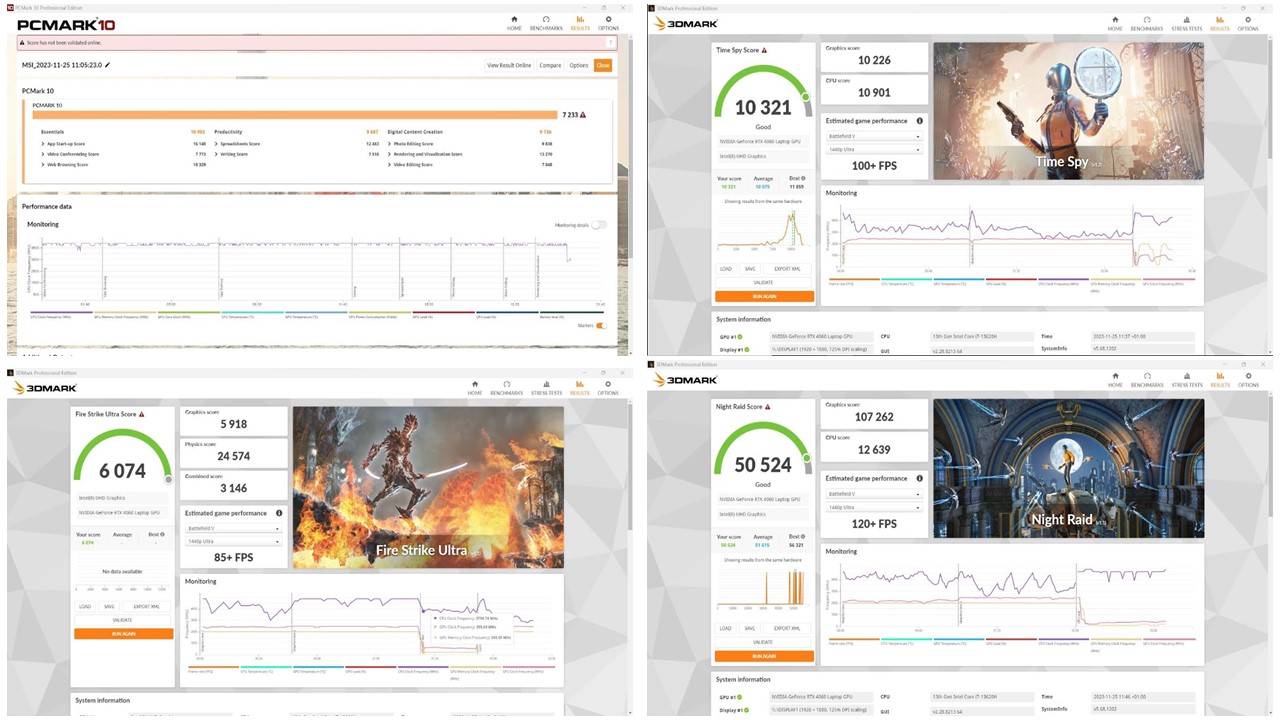Open 1440p Ultra dropdown in Night Raid window

click(874, 507)
